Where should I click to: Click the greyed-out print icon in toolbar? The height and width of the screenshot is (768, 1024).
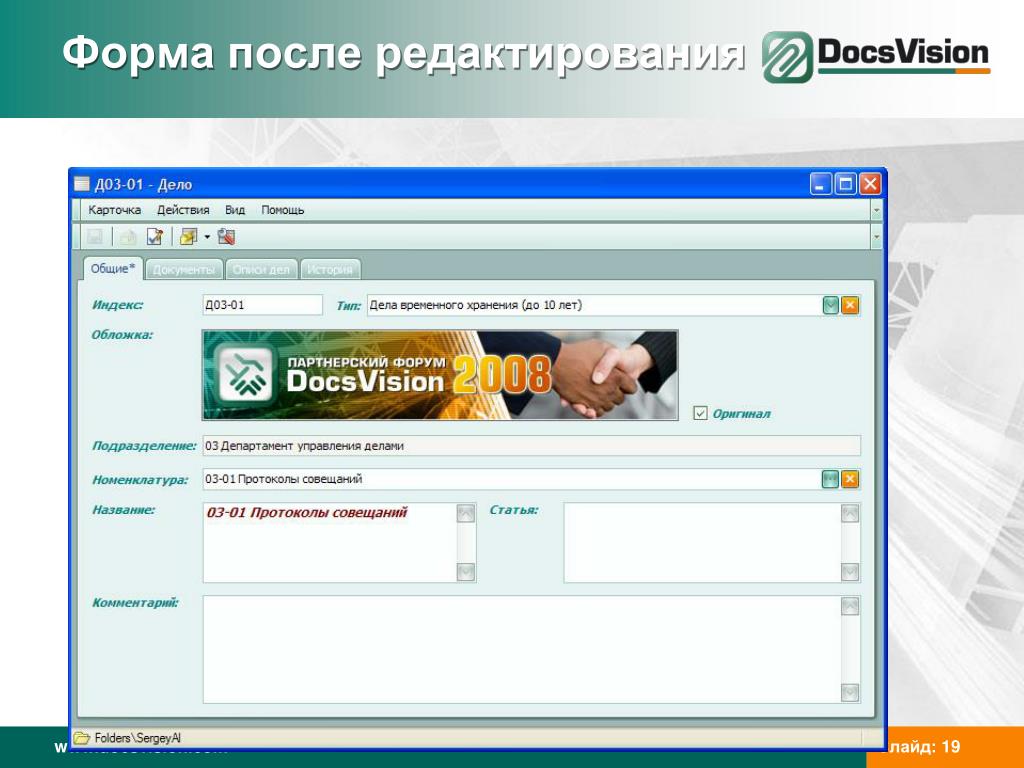pos(128,236)
